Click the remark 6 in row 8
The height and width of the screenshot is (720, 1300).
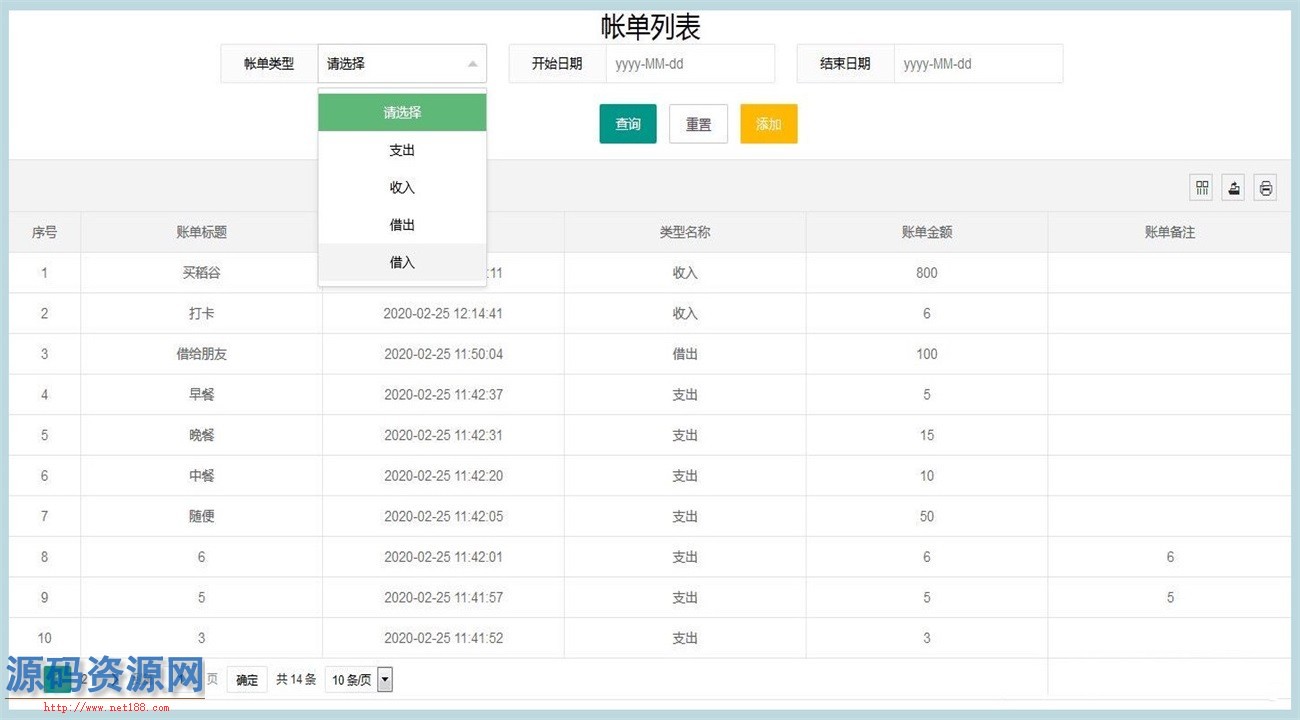click(1170, 557)
